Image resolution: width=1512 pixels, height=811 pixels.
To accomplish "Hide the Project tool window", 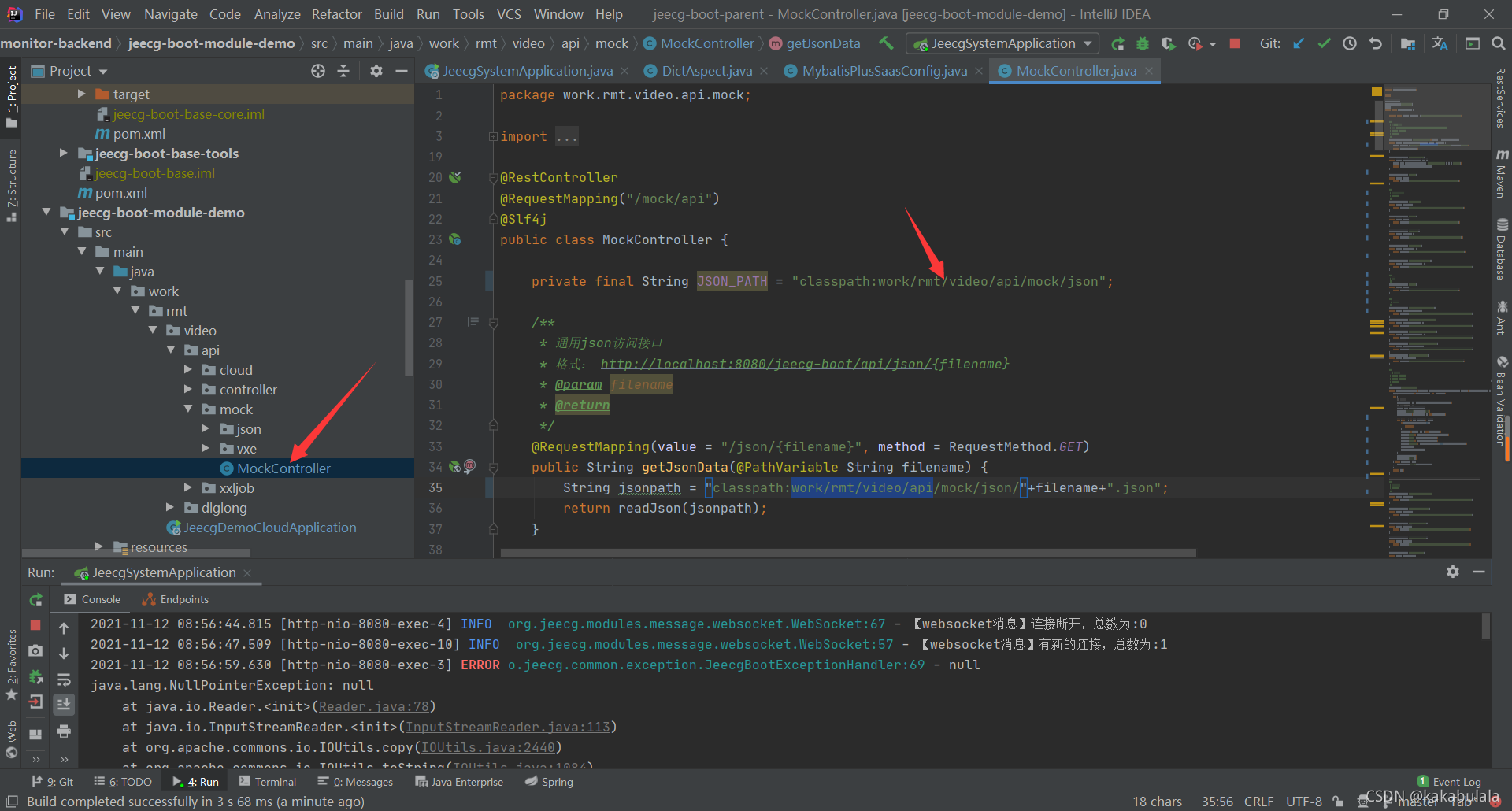I will coord(402,71).
